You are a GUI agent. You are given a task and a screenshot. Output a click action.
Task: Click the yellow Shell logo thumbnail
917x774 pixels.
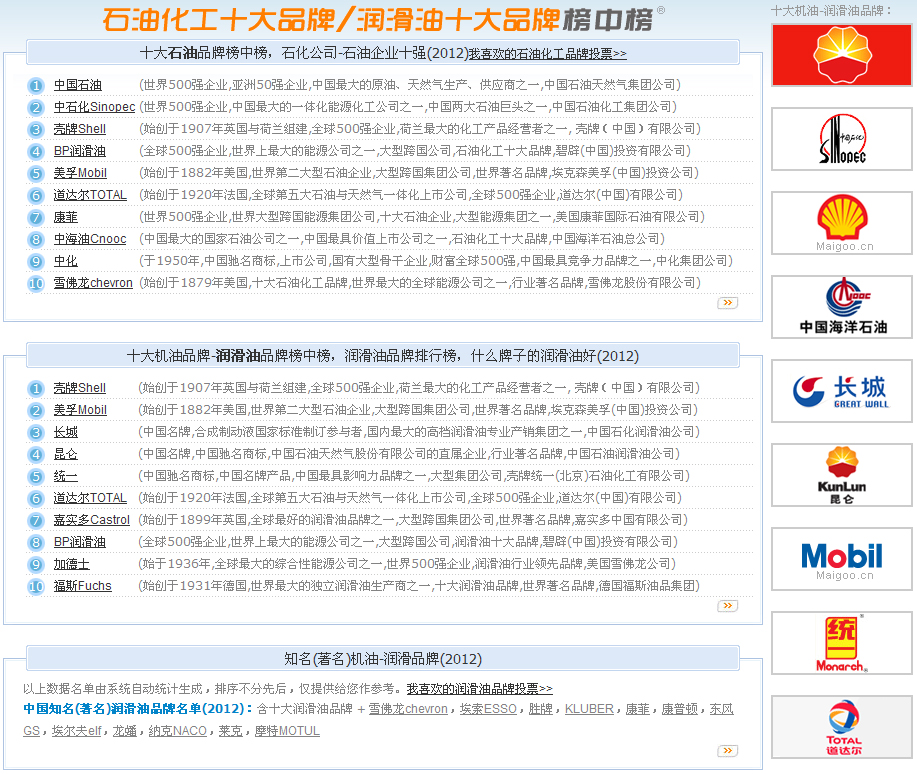pos(842,223)
